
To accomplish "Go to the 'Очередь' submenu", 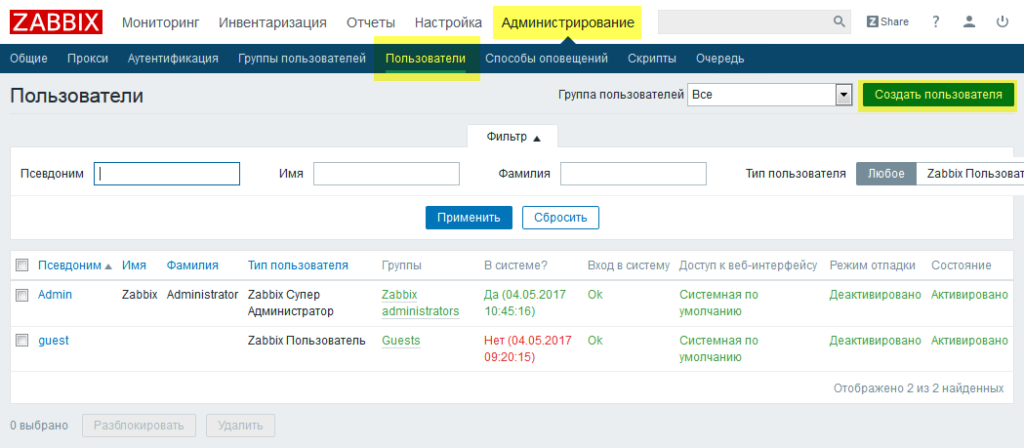I will coord(720,59).
